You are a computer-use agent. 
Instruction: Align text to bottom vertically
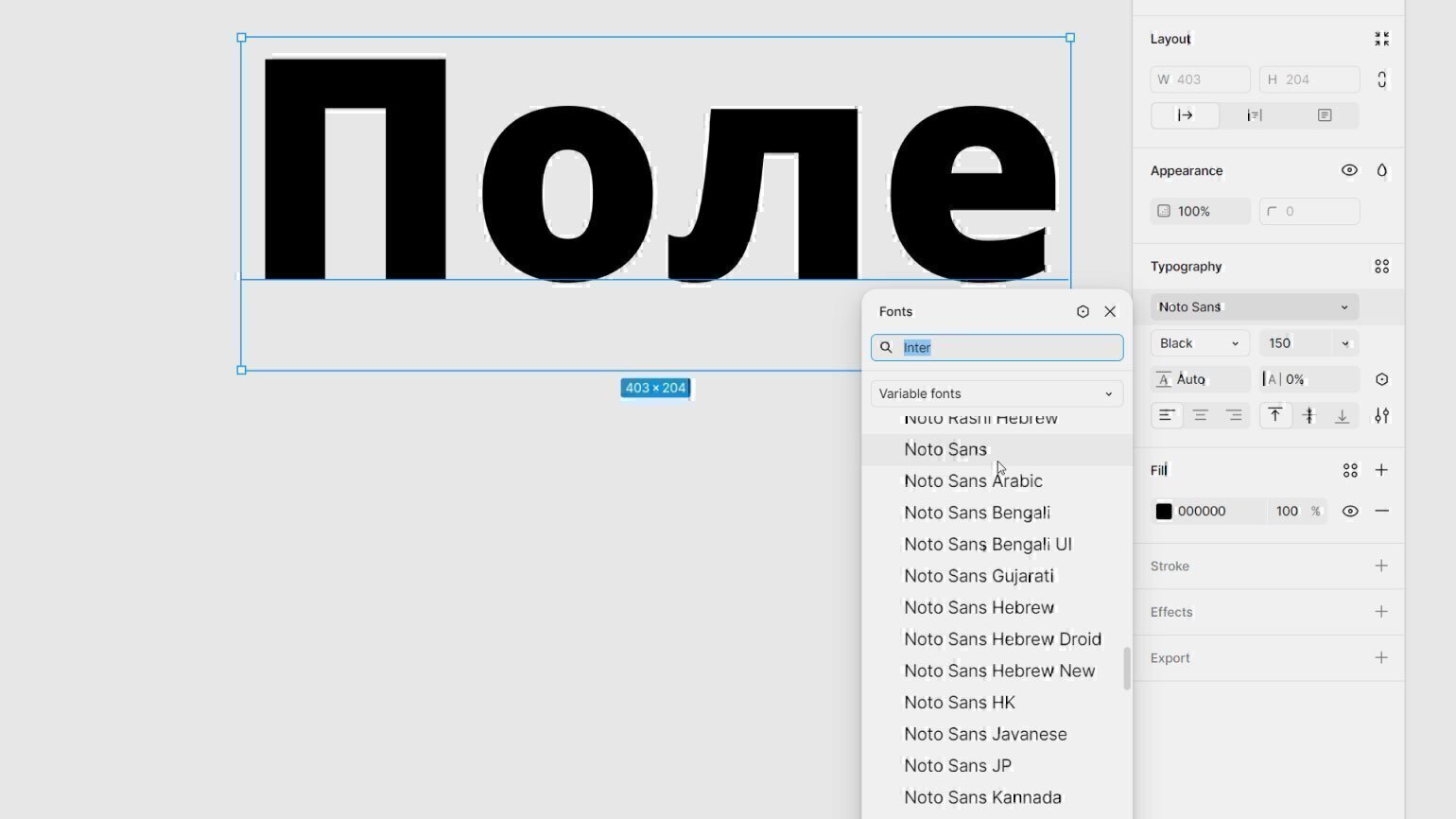tap(1342, 415)
